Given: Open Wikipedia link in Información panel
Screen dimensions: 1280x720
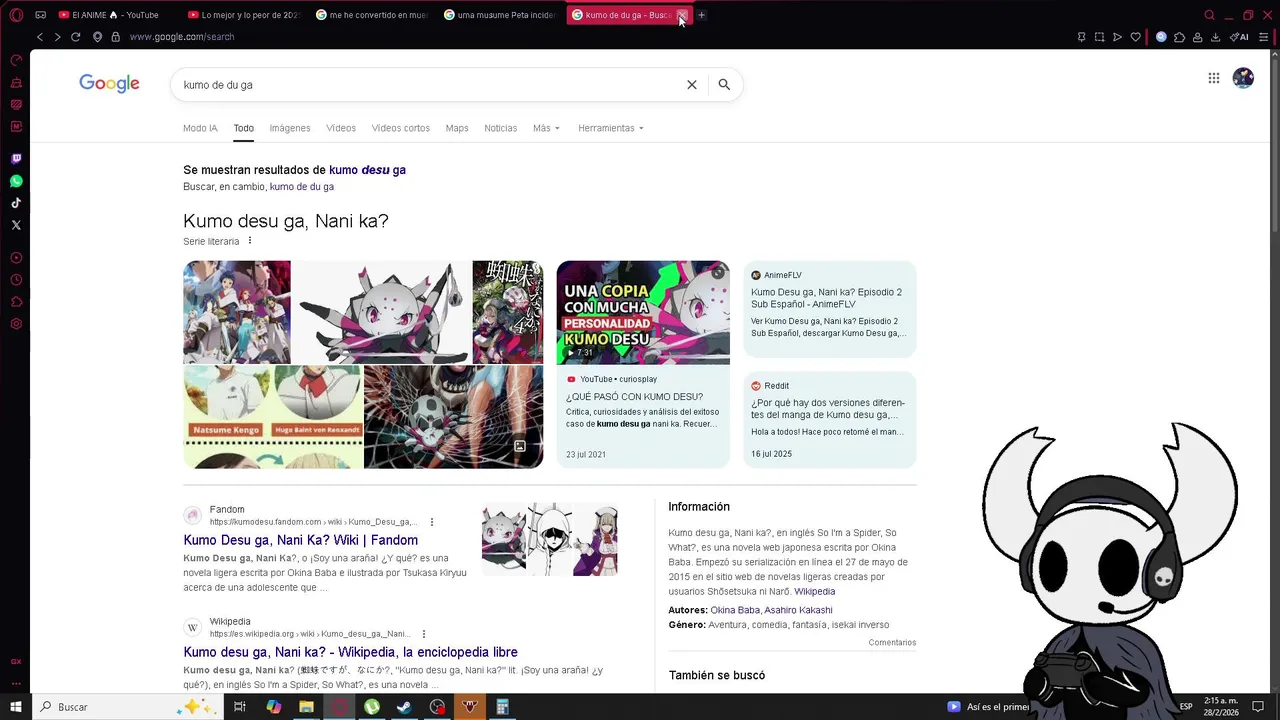Looking at the screenshot, I should (814, 592).
